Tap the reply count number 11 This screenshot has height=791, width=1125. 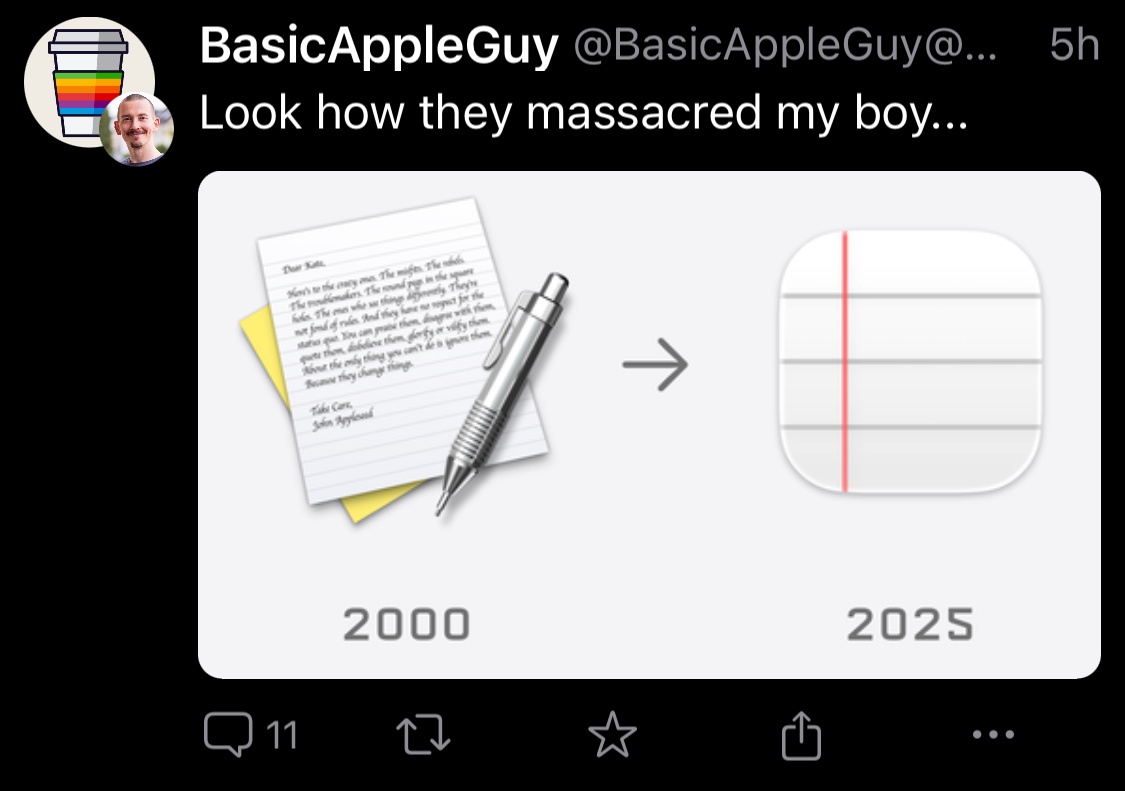(x=283, y=736)
